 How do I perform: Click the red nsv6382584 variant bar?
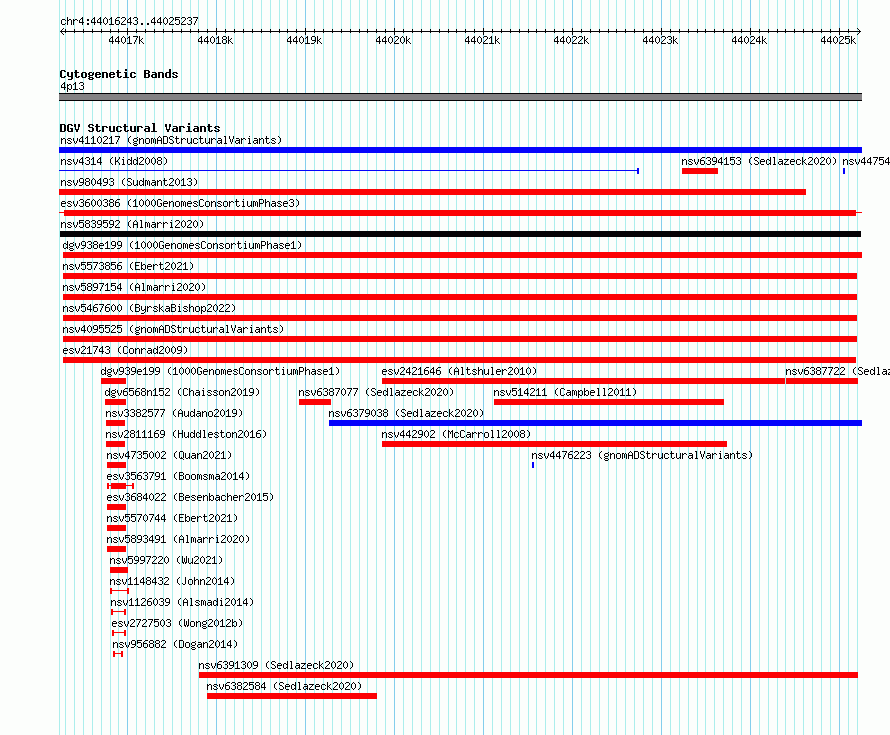292,696
